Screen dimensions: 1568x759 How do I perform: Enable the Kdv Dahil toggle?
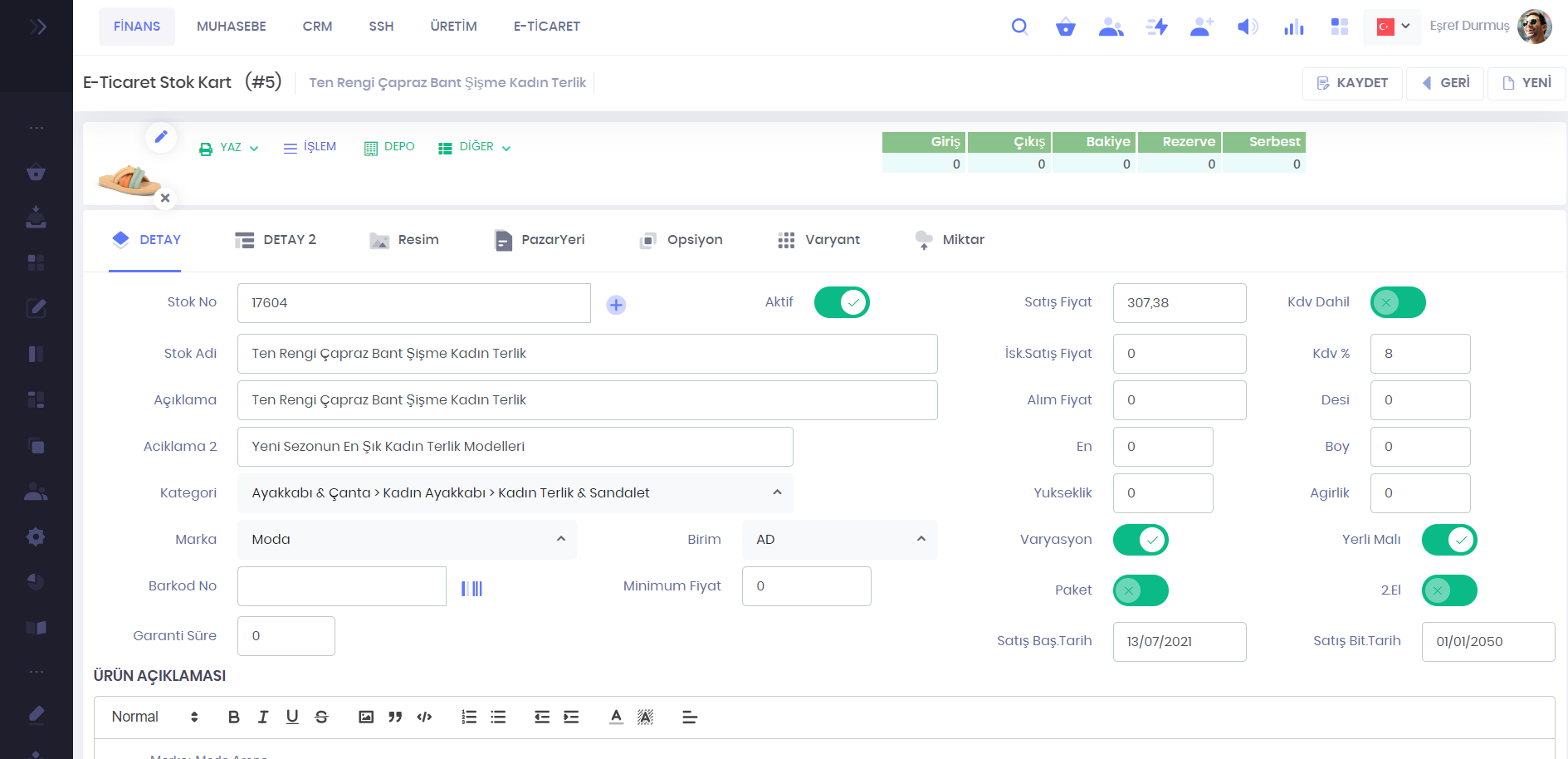pos(1398,302)
